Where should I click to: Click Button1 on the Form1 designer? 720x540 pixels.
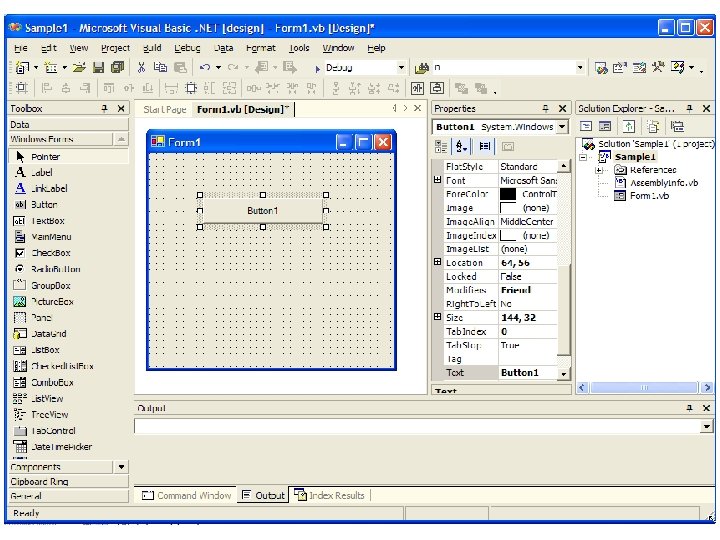pyautogui.click(x=263, y=211)
